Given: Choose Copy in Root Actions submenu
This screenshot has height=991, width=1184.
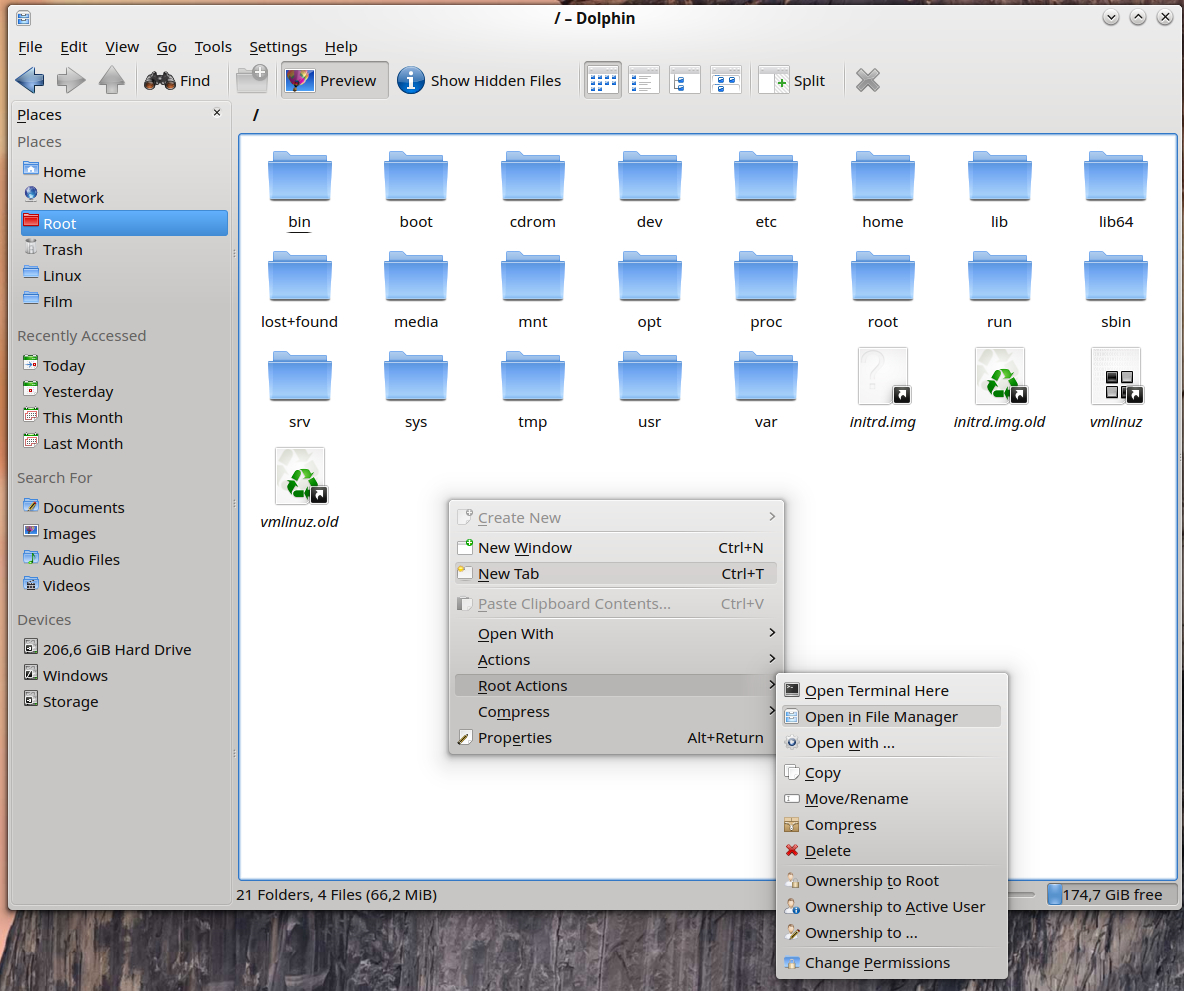Looking at the screenshot, I should (892, 773).
